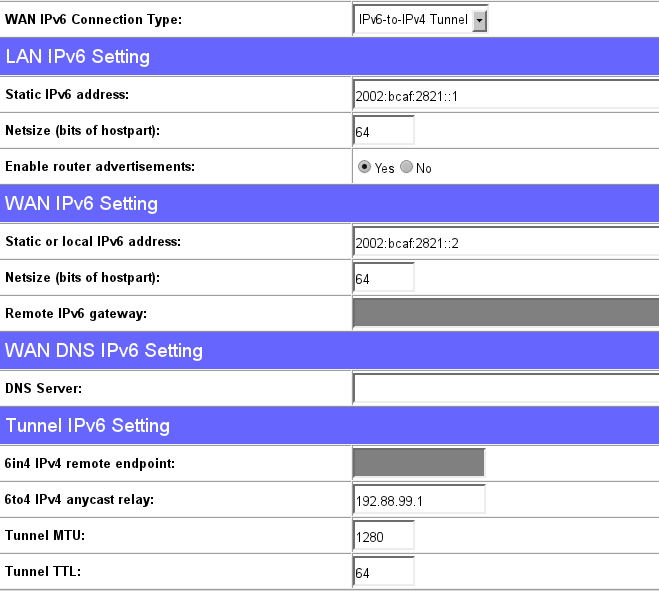Click the empty DNS Server field

pyautogui.click(x=505, y=388)
